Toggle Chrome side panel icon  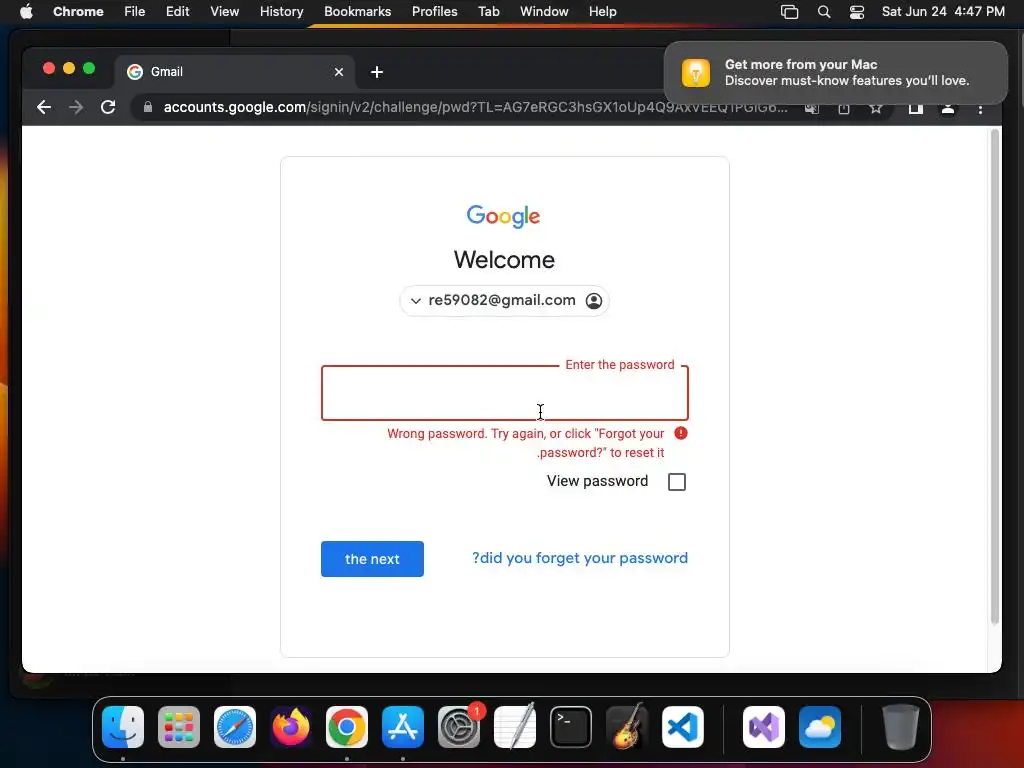click(916, 109)
